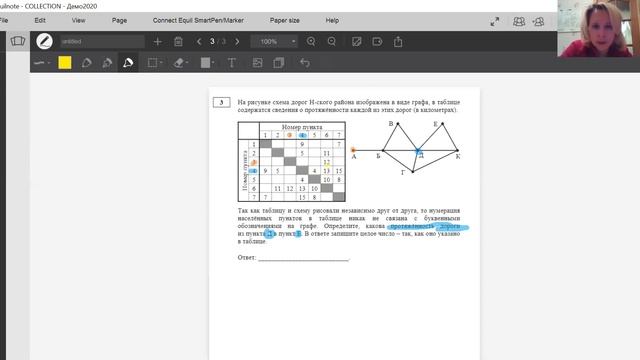
Task: Open the Edit menu
Action: coord(40,20)
